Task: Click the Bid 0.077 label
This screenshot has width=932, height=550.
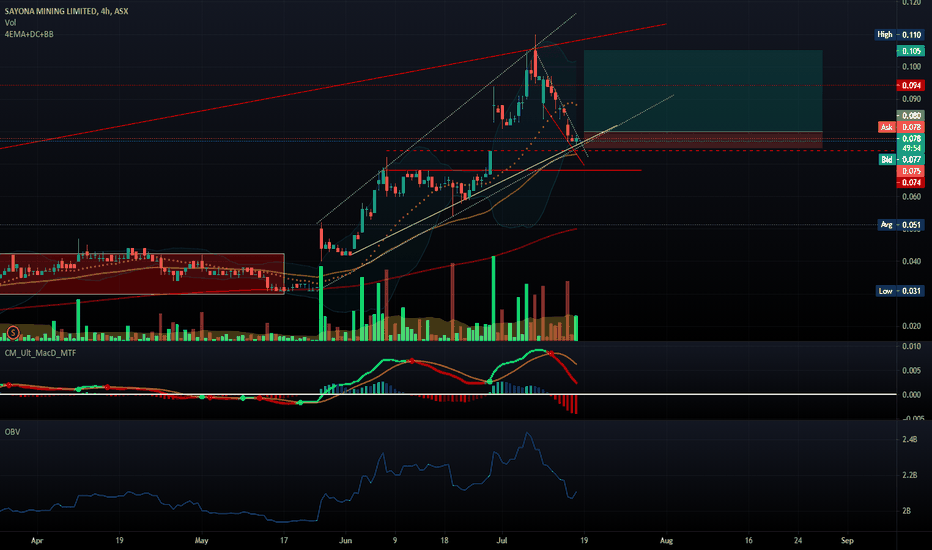Action: coord(901,159)
